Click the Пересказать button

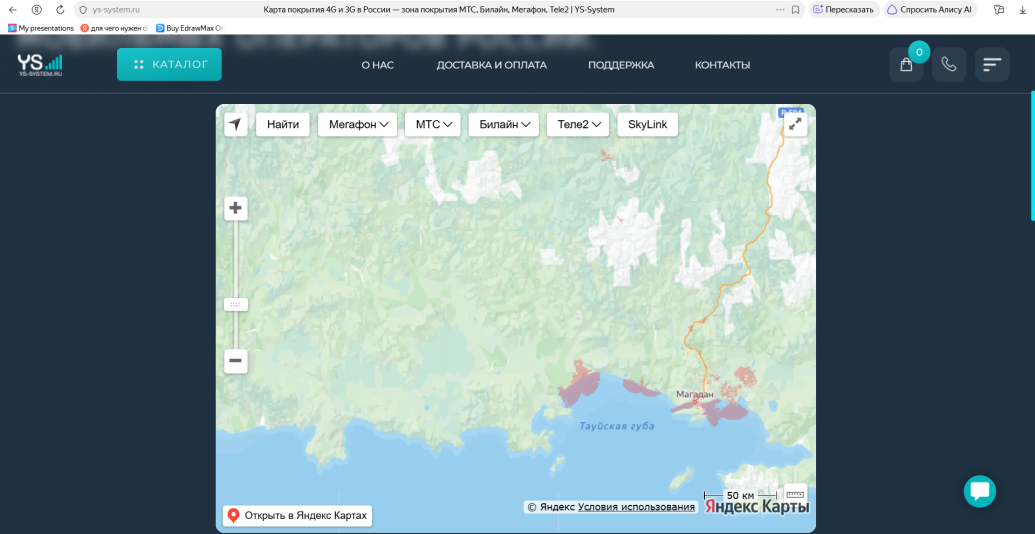pyautogui.click(x=844, y=10)
